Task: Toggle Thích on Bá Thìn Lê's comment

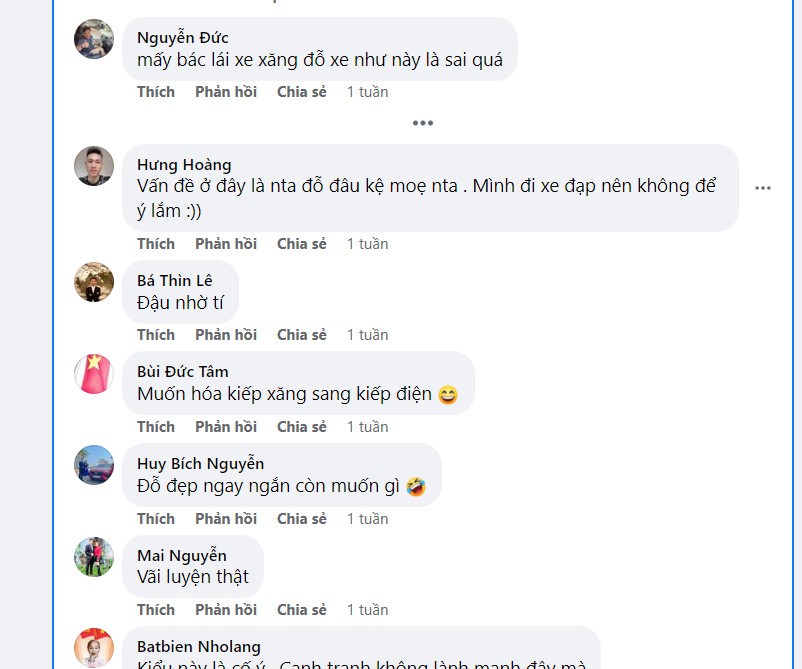Action: point(156,335)
